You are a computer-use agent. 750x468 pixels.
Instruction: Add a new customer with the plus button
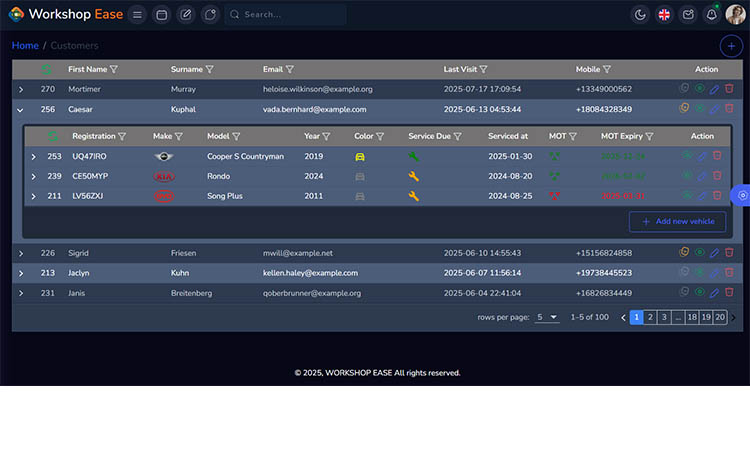[731, 46]
